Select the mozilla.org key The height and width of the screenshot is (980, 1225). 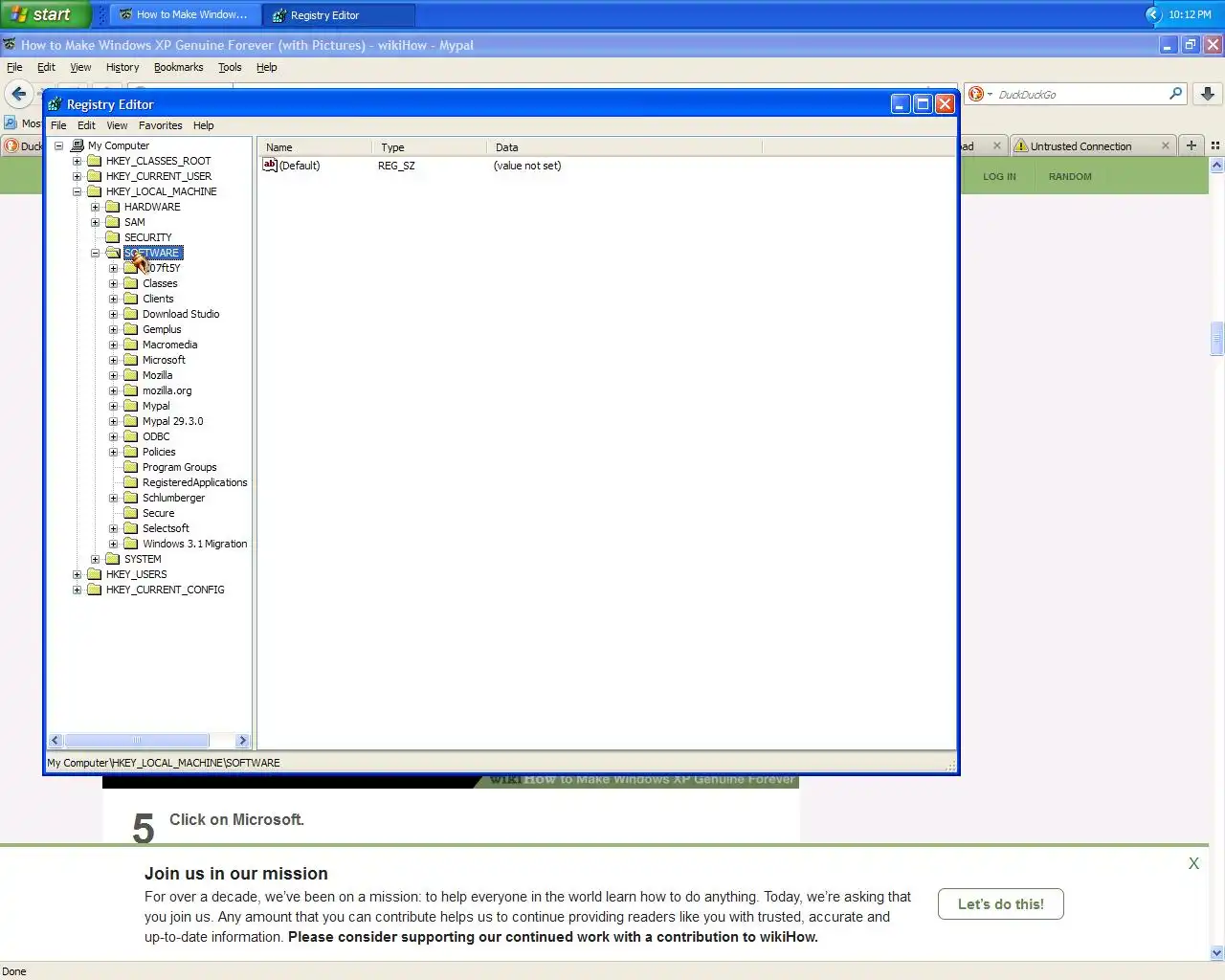[x=167, y=390]
